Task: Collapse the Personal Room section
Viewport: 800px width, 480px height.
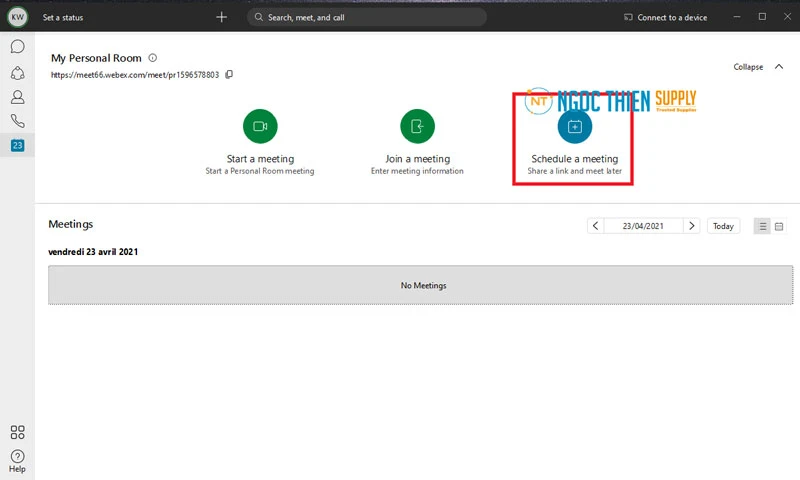Action: (x=758, y=67)
